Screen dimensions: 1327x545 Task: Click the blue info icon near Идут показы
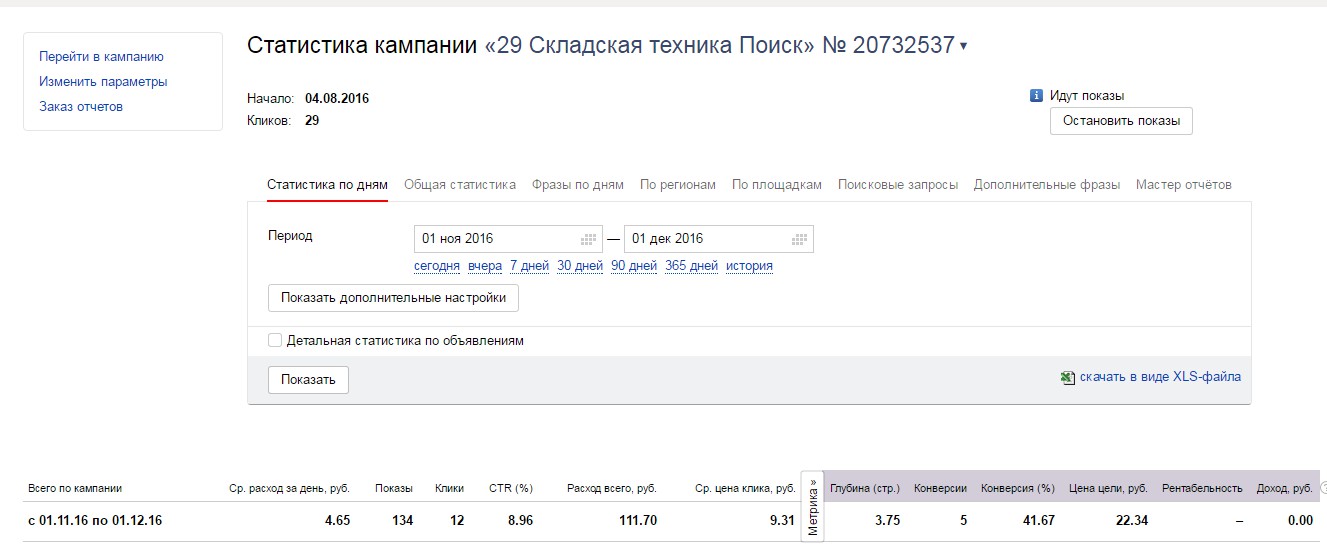(x=1037, y=96)
